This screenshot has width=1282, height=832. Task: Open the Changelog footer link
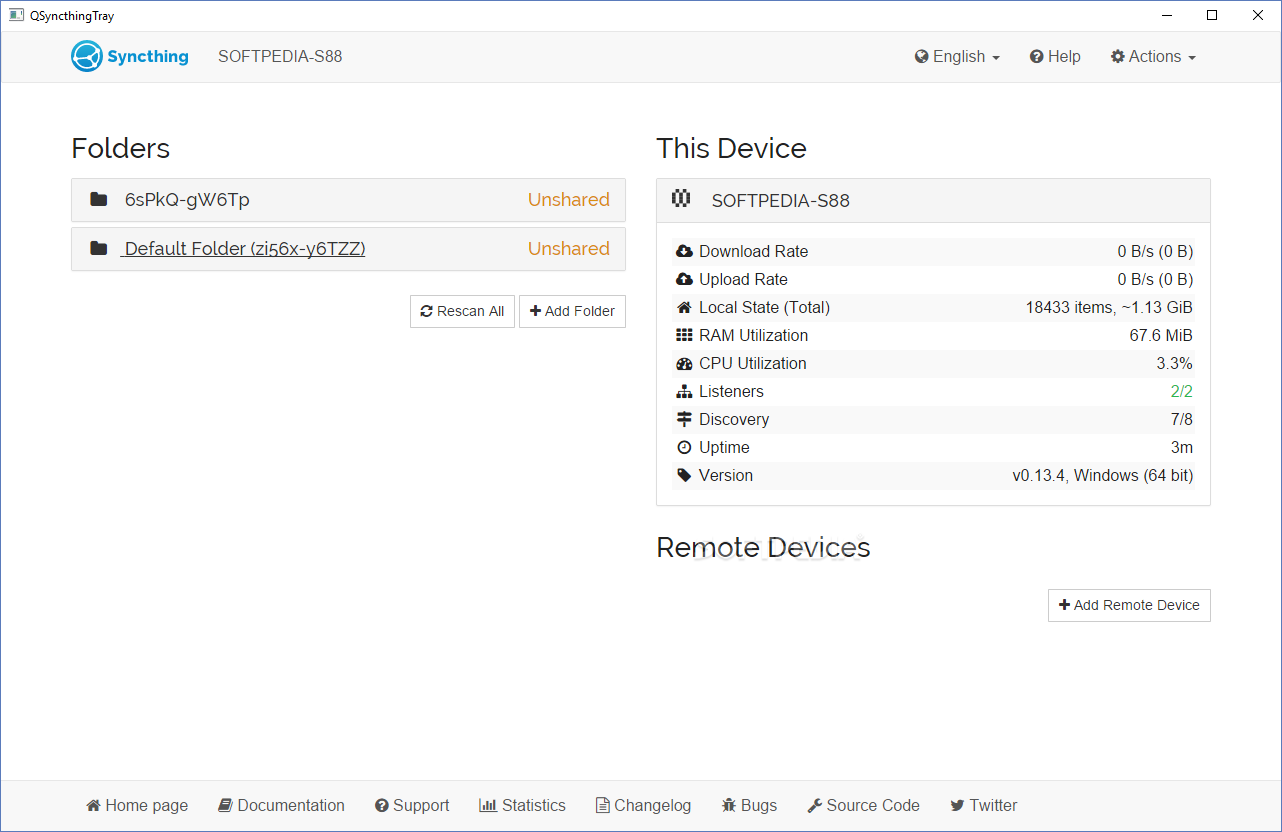click(643, 805)
